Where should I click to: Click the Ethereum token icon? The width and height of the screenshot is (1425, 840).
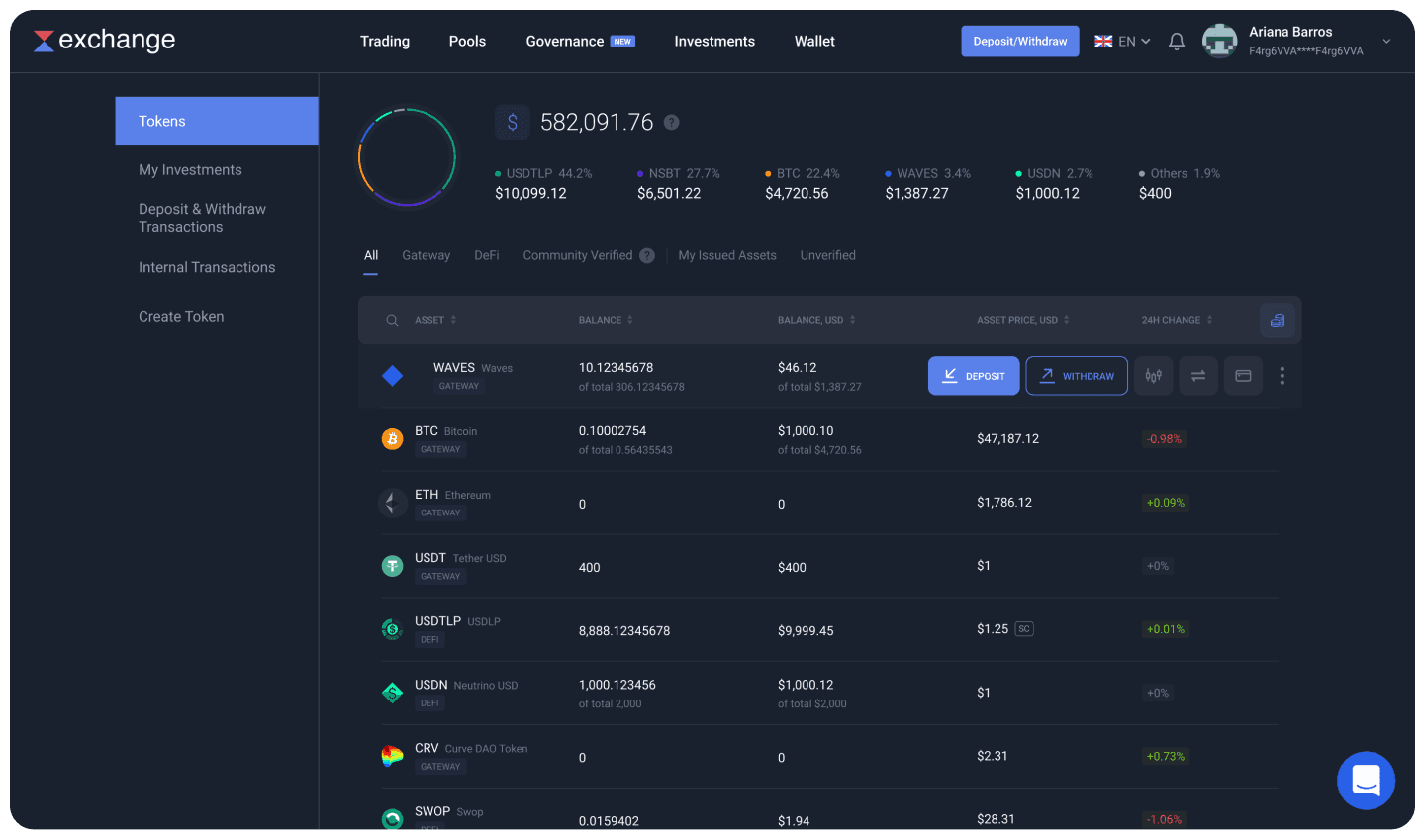click(393, 503)
